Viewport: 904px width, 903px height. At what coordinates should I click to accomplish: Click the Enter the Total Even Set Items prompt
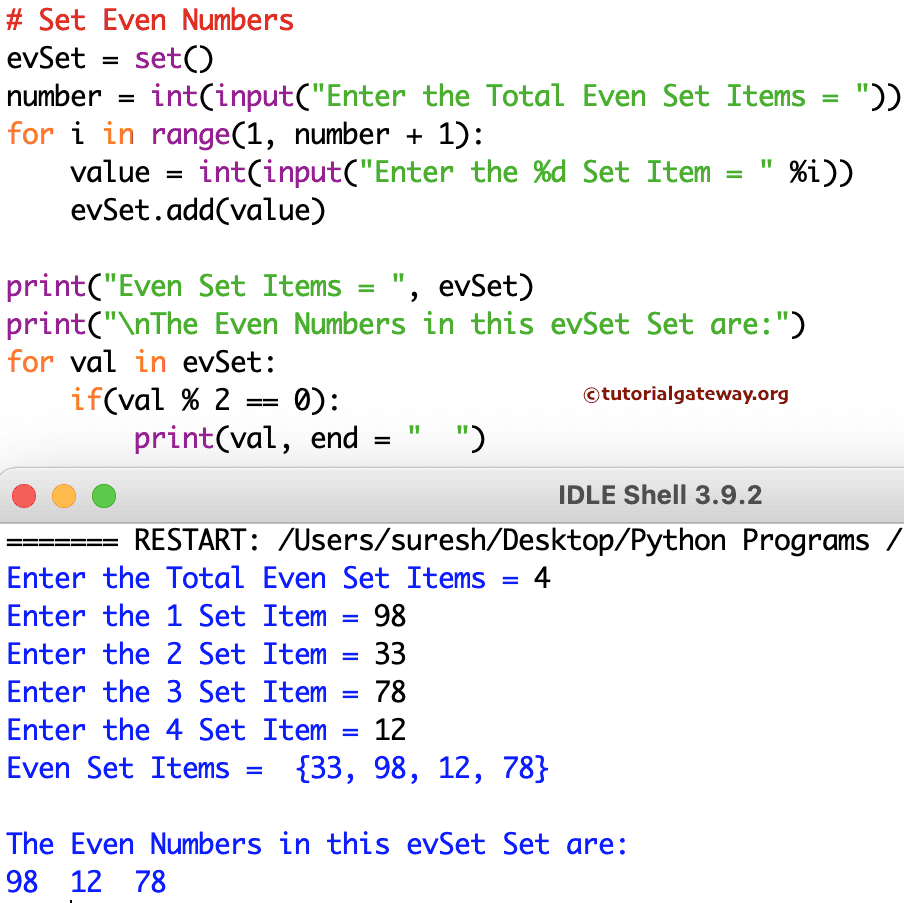click(x=275, y=578)
